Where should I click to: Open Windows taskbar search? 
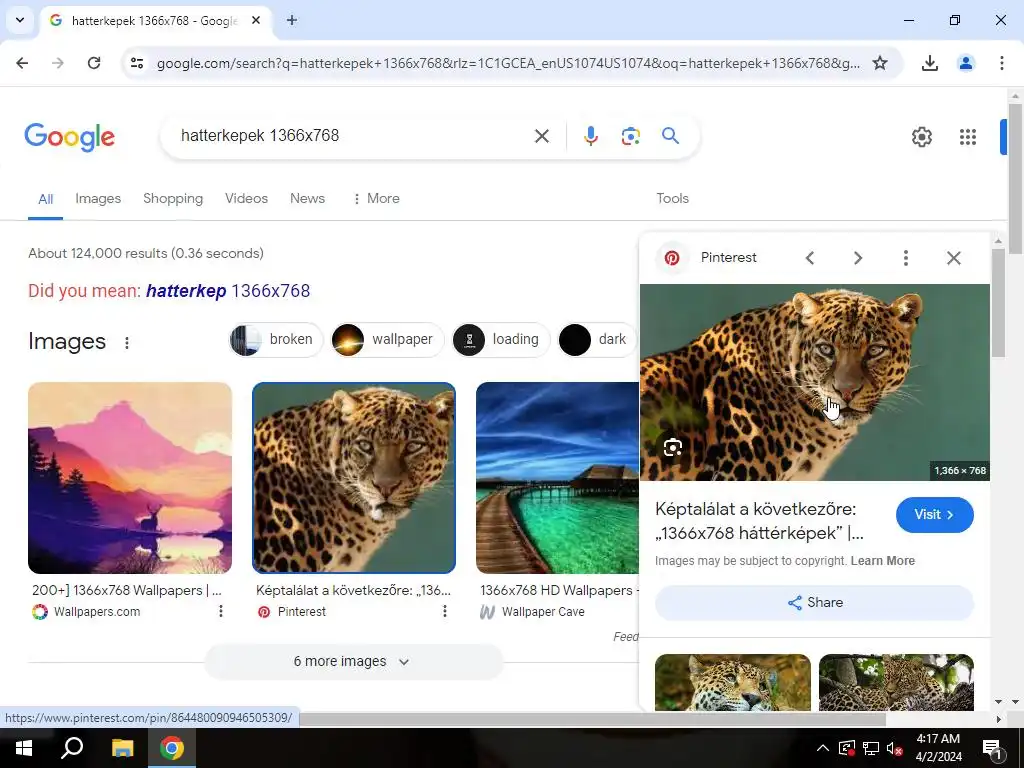(72, 748)
